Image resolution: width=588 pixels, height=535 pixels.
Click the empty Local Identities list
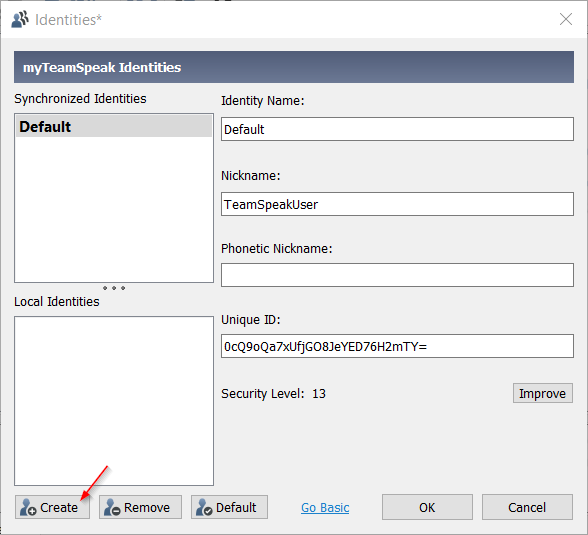[114, 401]
